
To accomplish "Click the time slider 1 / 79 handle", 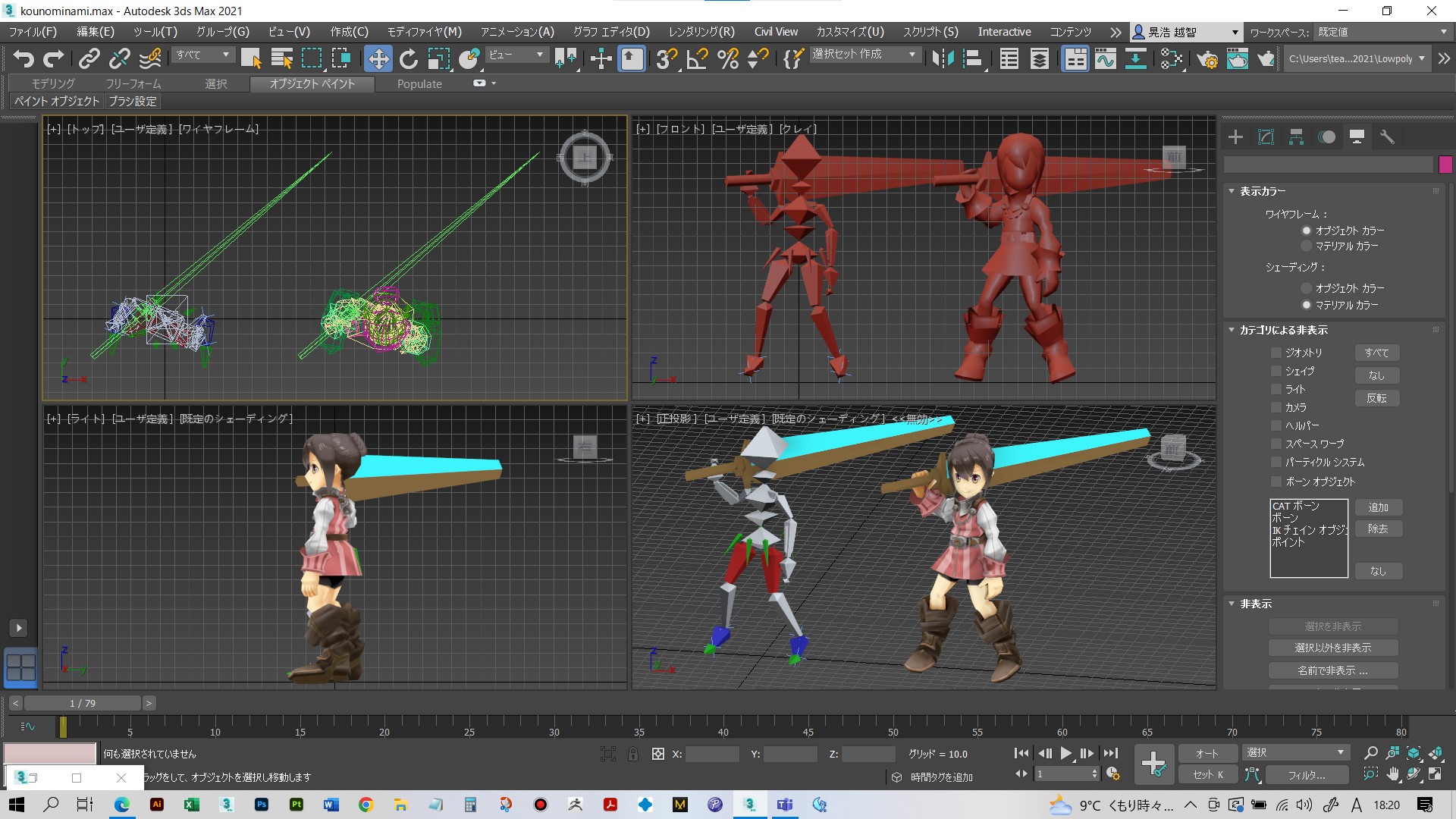I will tap(83, 703).
